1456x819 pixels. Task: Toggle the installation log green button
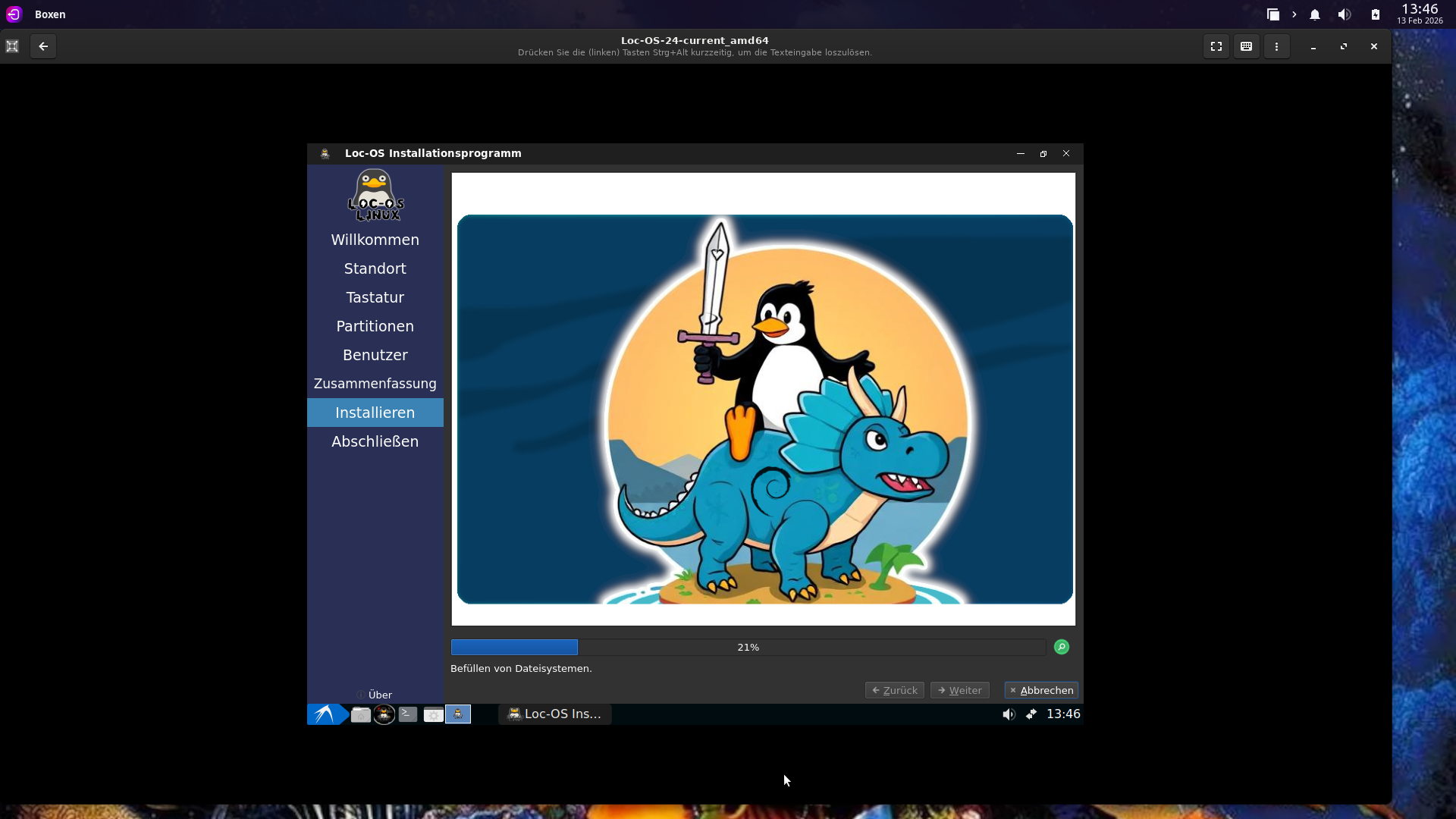point(1062,647)
